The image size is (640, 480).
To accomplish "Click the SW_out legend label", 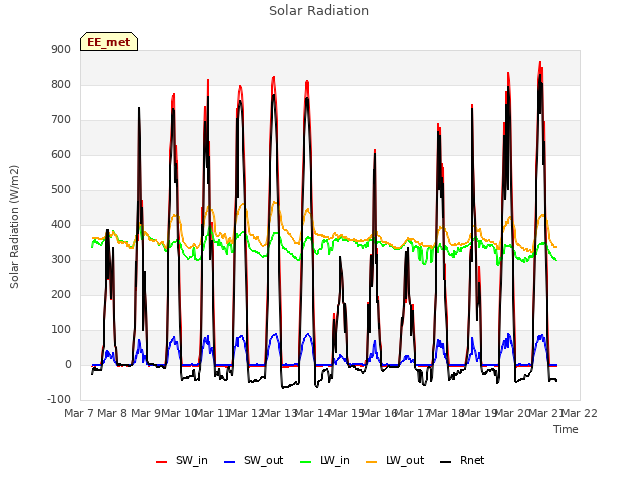I will 263,460.
